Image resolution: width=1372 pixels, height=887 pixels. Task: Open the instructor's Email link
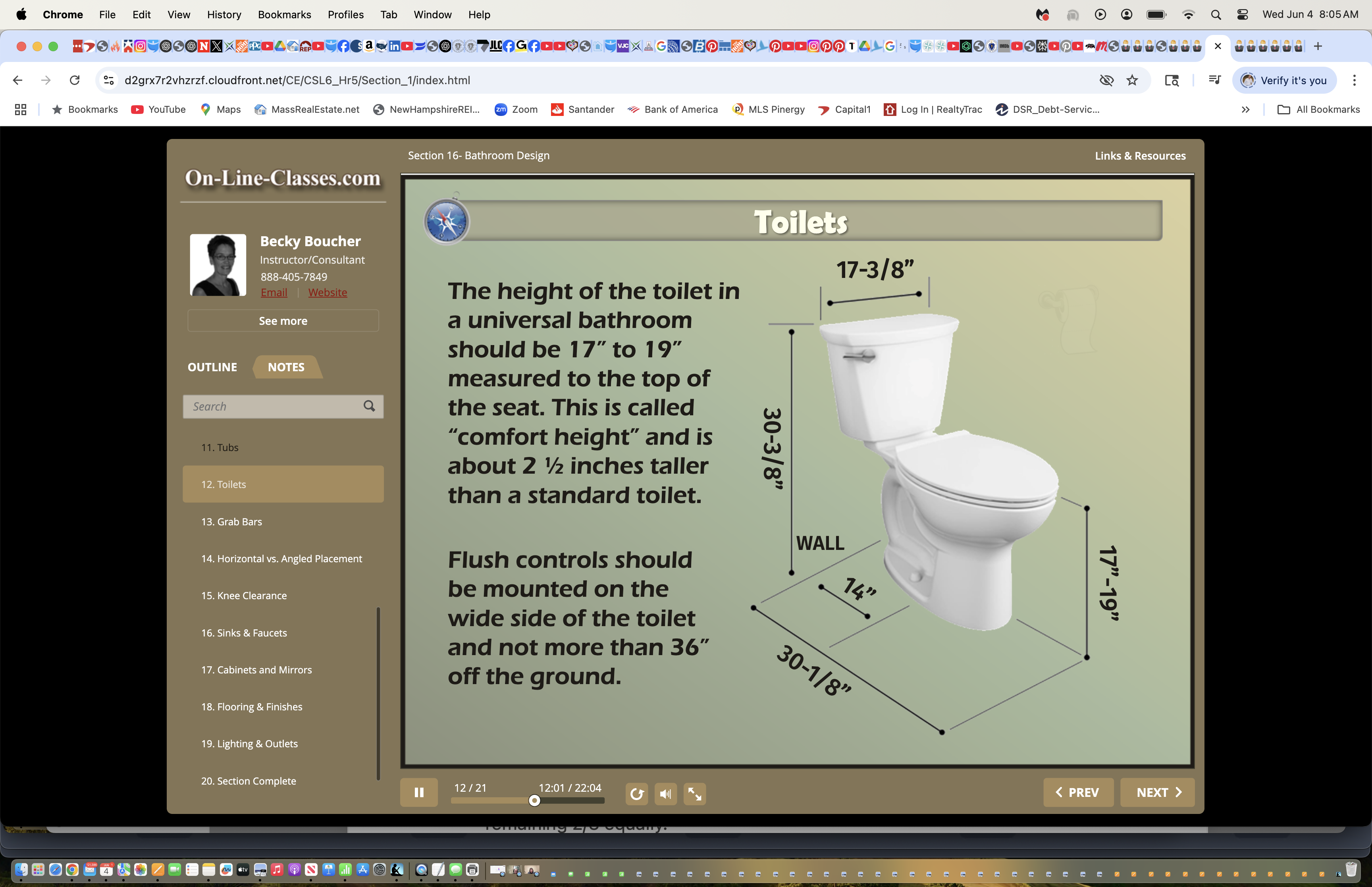[x=274, y=293]
